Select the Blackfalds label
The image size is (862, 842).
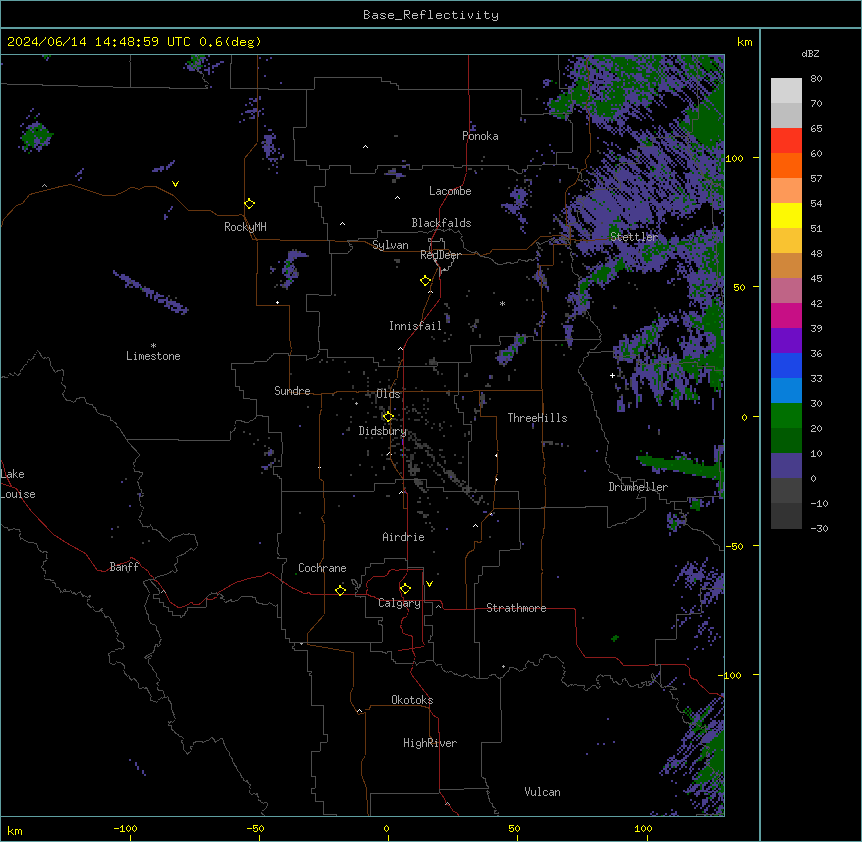pyautogui.click(x=441, y=223)
